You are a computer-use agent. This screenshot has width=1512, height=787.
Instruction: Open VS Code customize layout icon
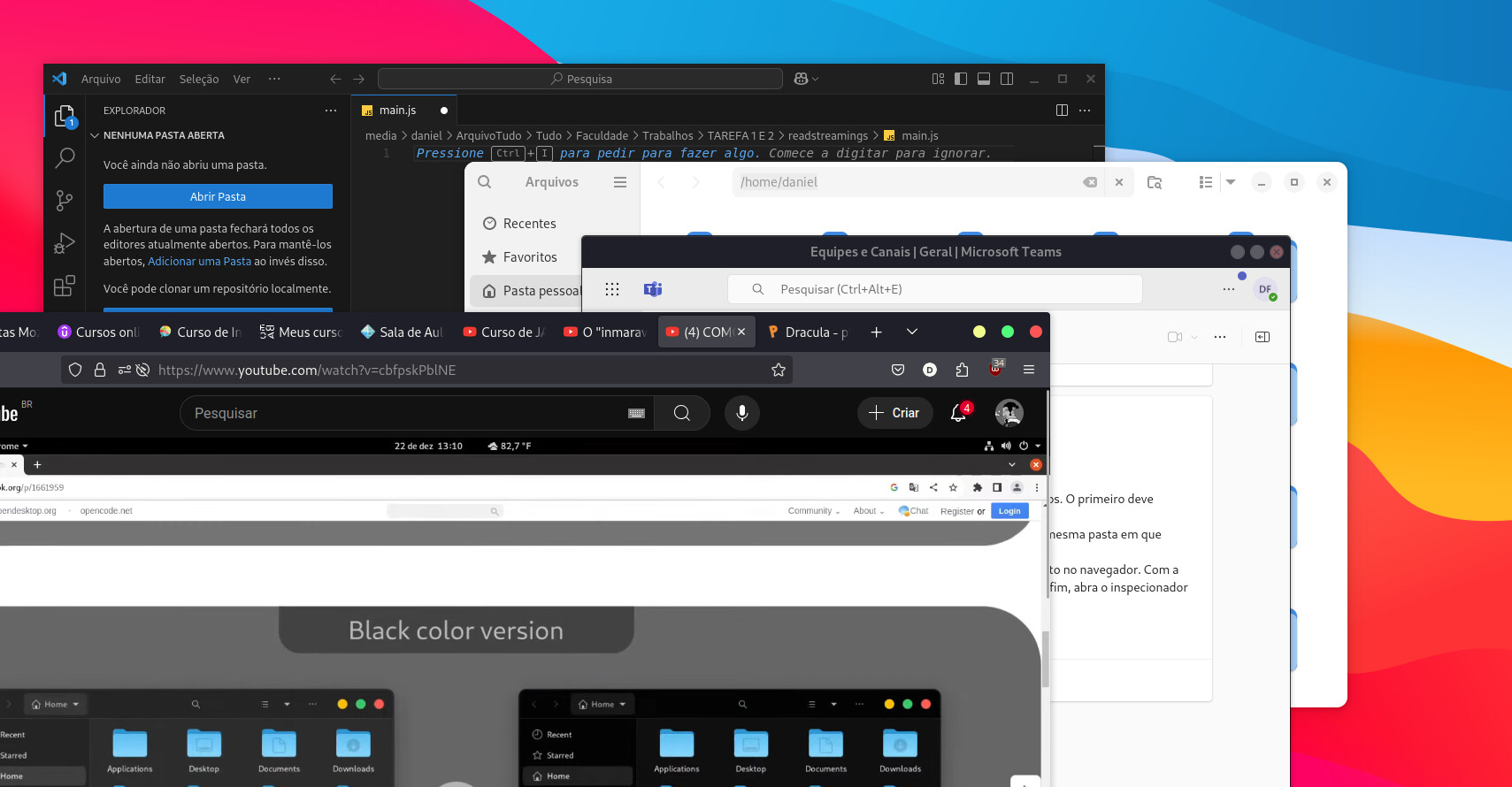(x=938, y=79)
